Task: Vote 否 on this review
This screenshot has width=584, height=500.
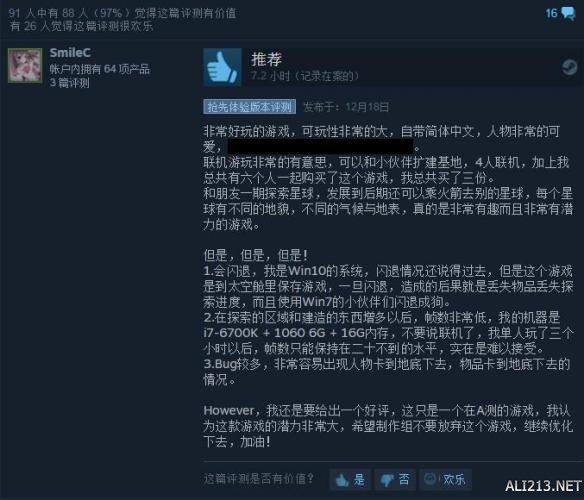Action: pyautogui.click(x=396, y=480)
